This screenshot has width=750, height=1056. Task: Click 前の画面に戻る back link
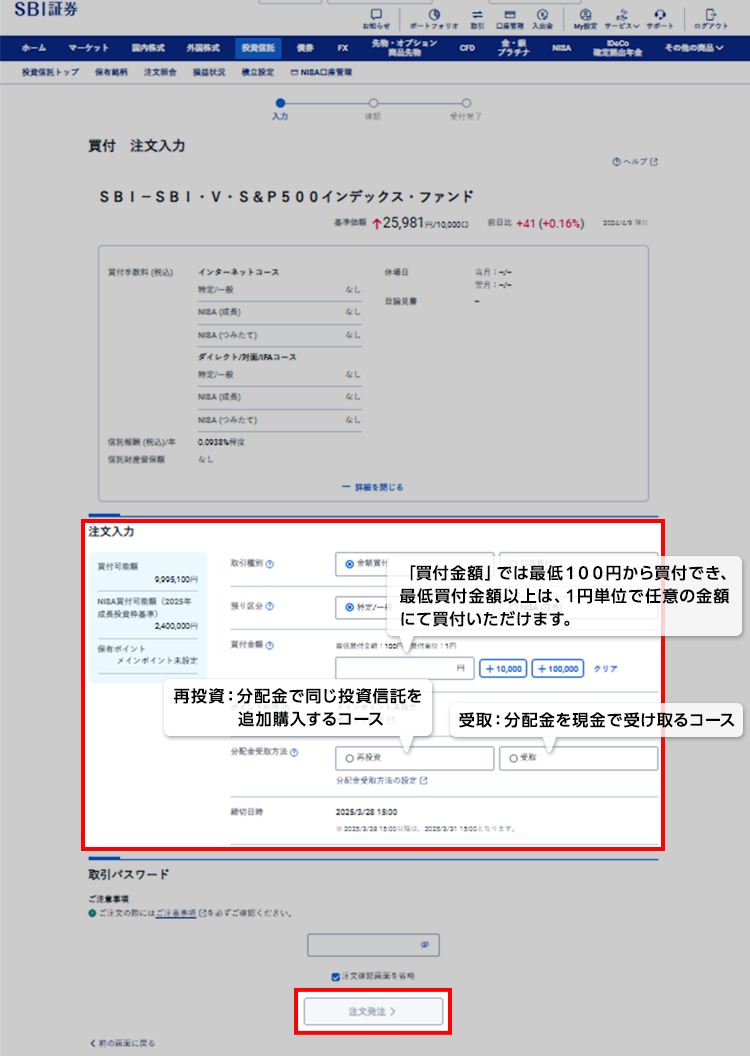pyautogui.click(x=123, y=1043)
